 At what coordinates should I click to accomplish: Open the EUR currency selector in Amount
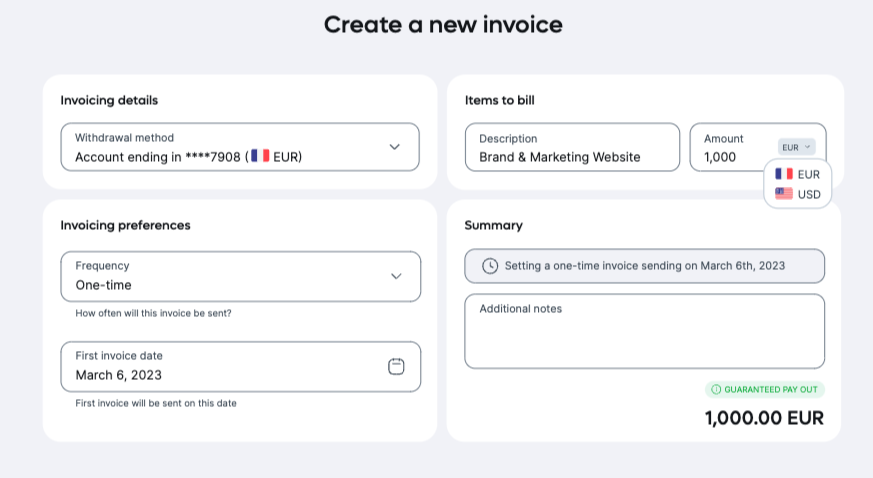(796, 147)
